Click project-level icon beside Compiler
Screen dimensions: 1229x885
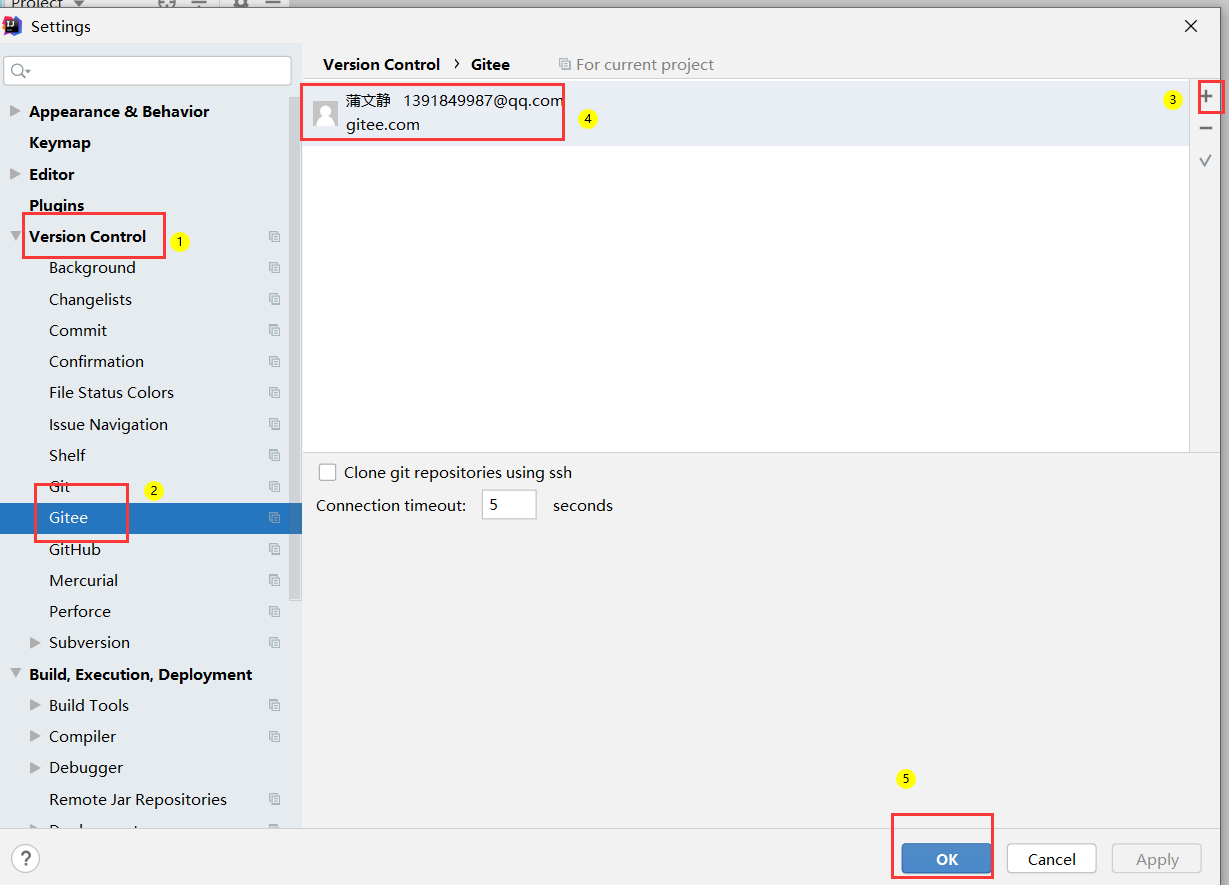(274, 737)
